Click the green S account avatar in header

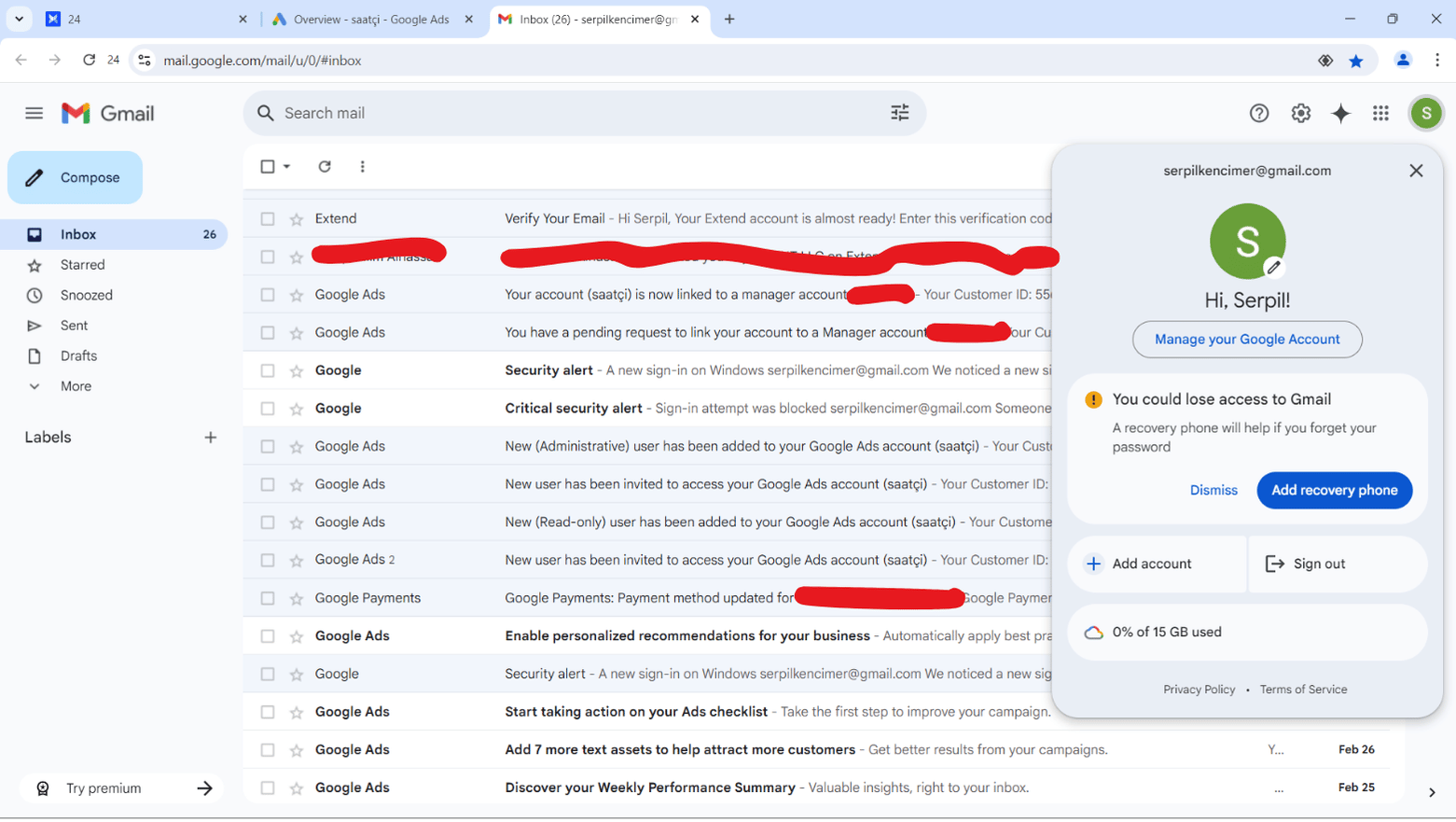pyautogui.click(x=1425, y=113)
